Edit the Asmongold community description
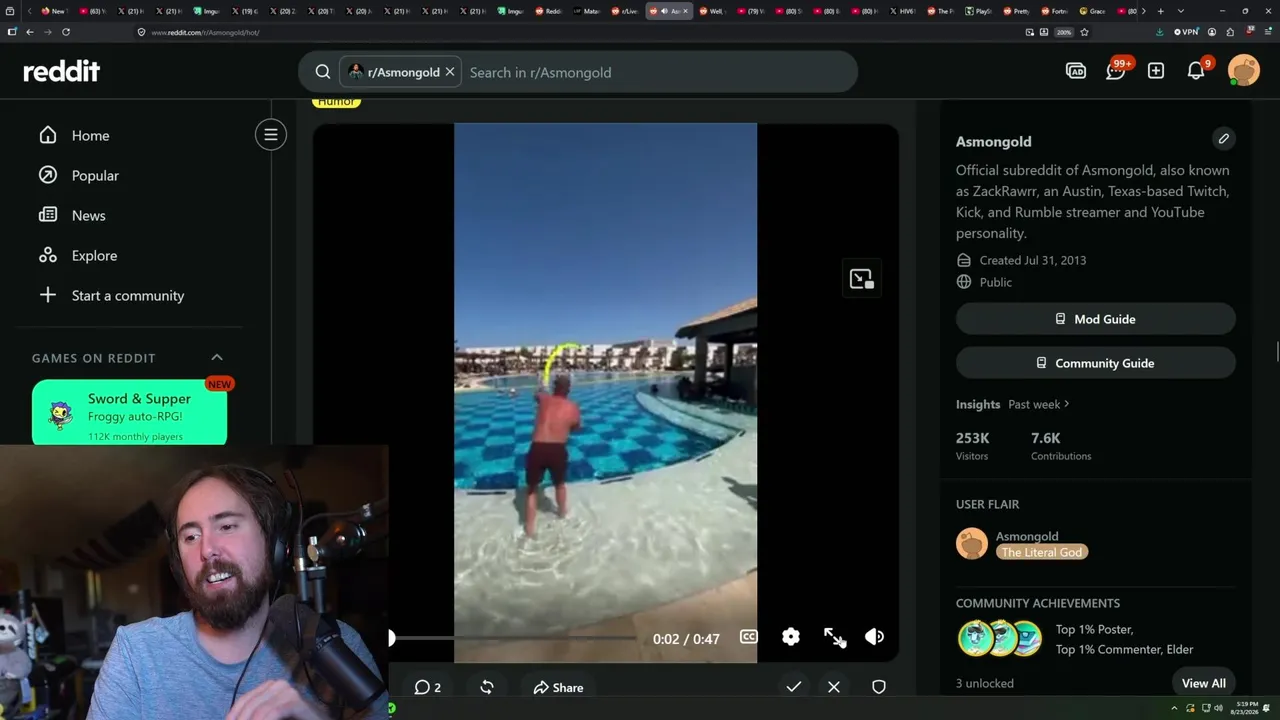 click(1223, 139)
